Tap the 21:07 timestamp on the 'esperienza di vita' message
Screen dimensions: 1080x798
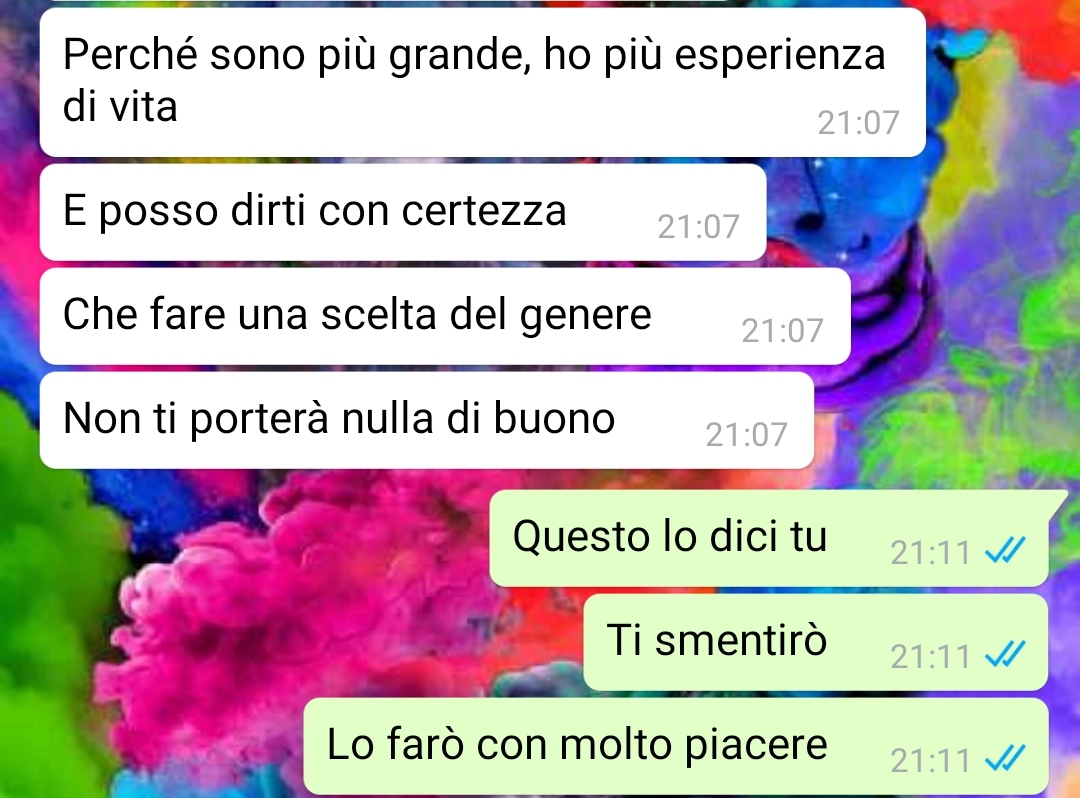tap(858, 123)
